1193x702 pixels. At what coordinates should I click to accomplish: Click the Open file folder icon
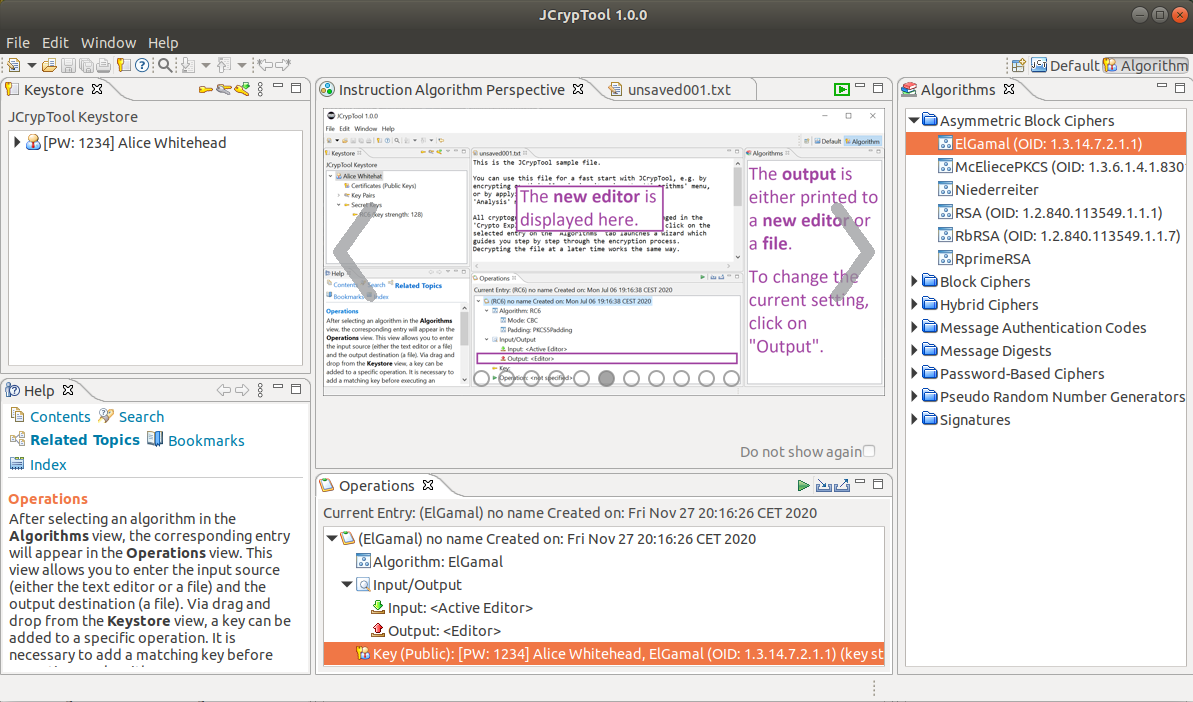coord(49,65)
